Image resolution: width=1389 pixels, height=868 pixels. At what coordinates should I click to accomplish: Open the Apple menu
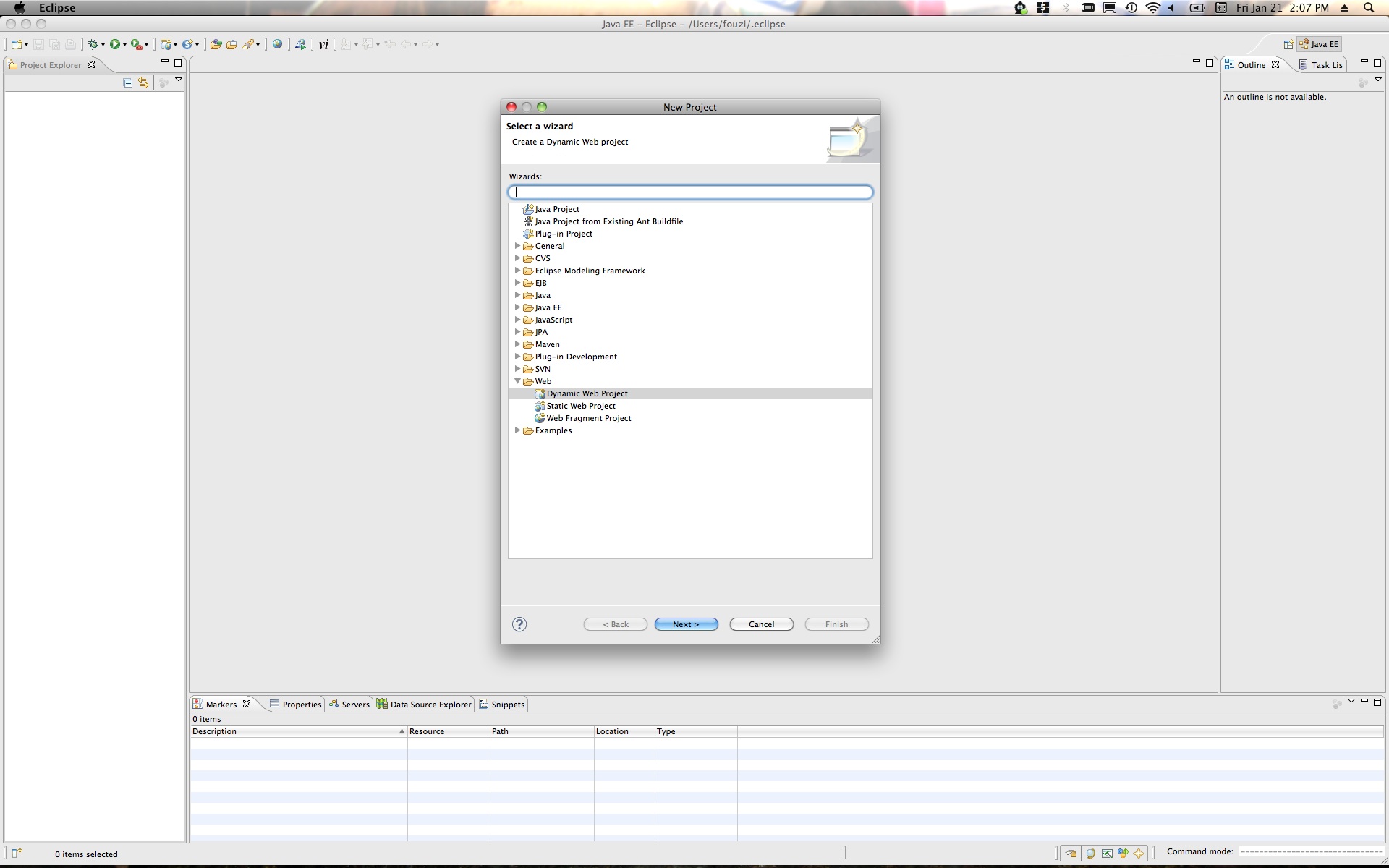click(20, 8)
